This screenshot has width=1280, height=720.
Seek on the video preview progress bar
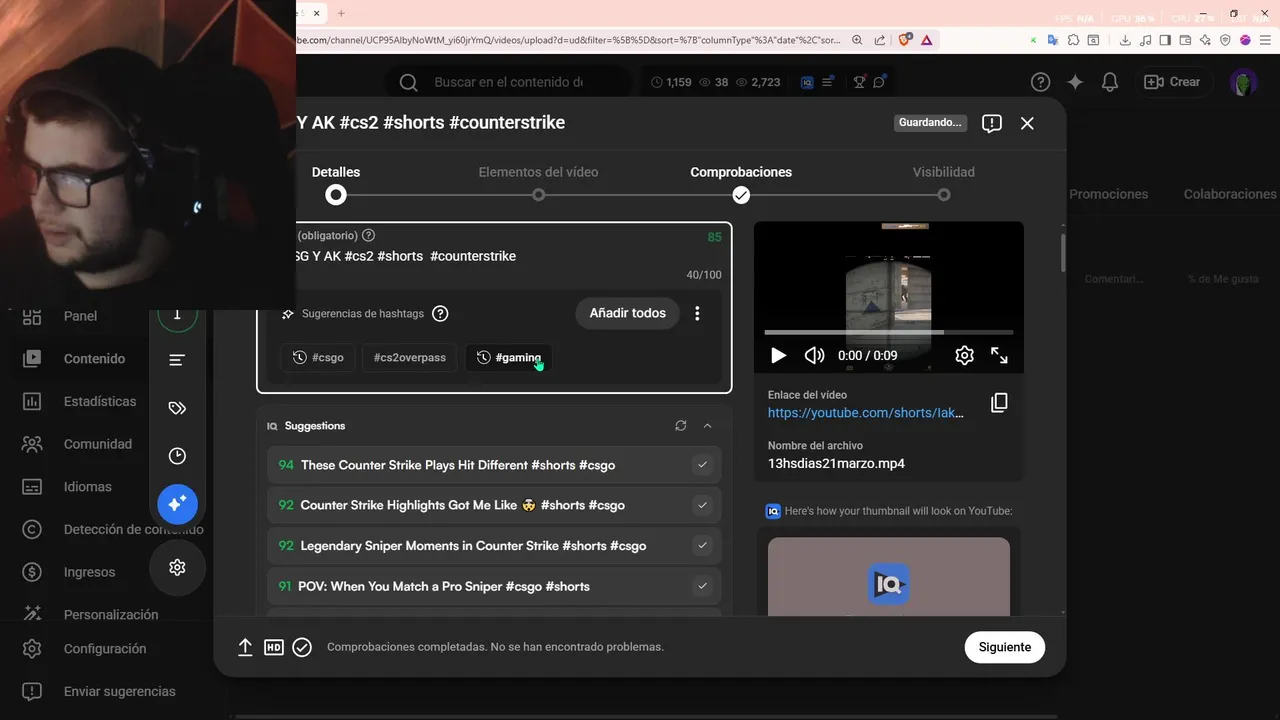[889, 332]
